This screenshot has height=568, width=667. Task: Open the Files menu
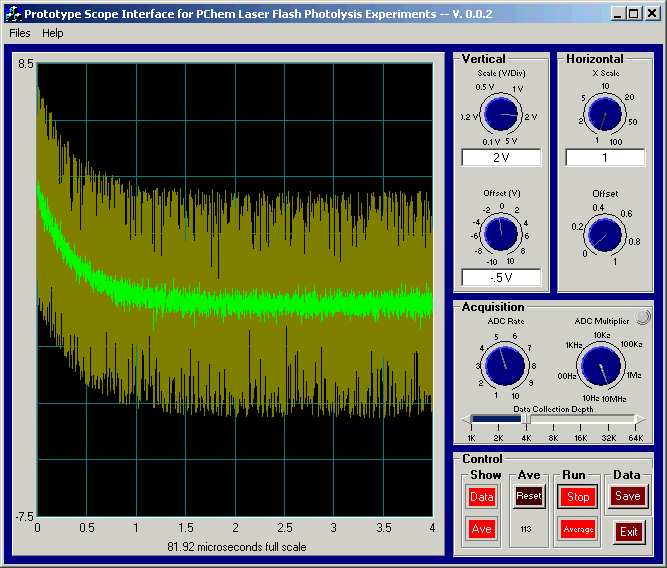pos(20,33)
